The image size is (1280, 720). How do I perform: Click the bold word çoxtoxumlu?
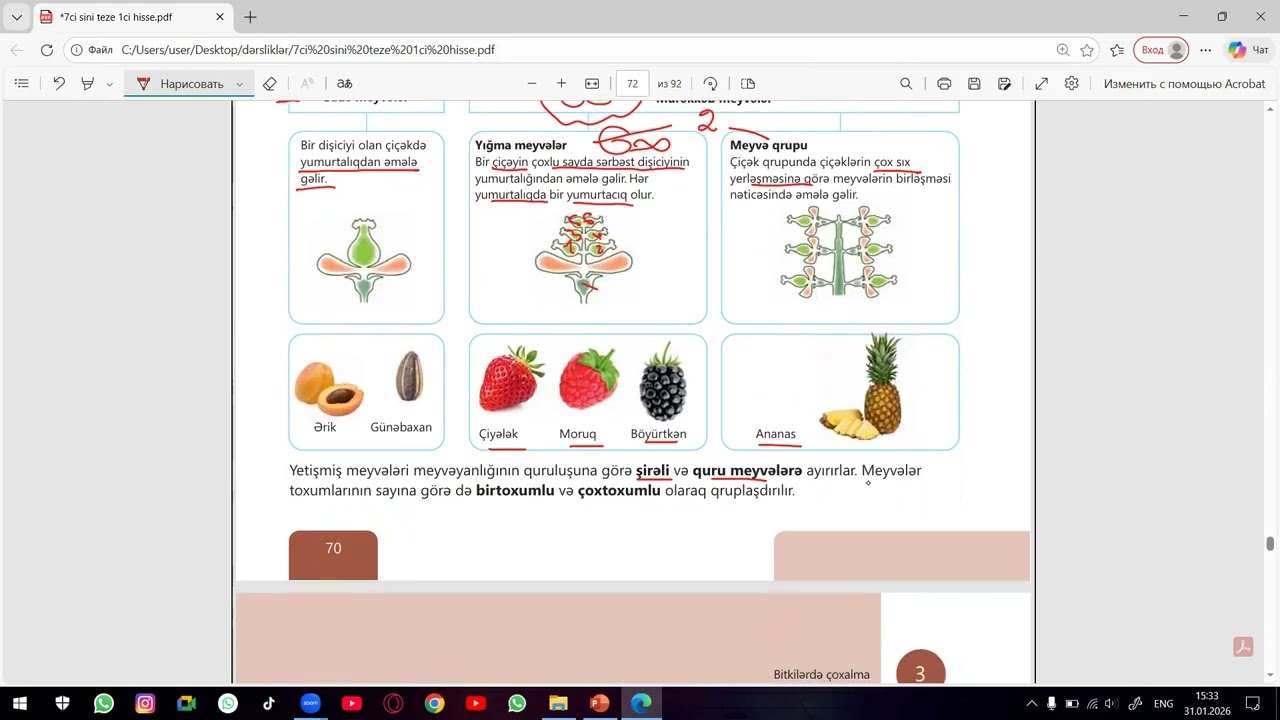(x=619, y=491)
